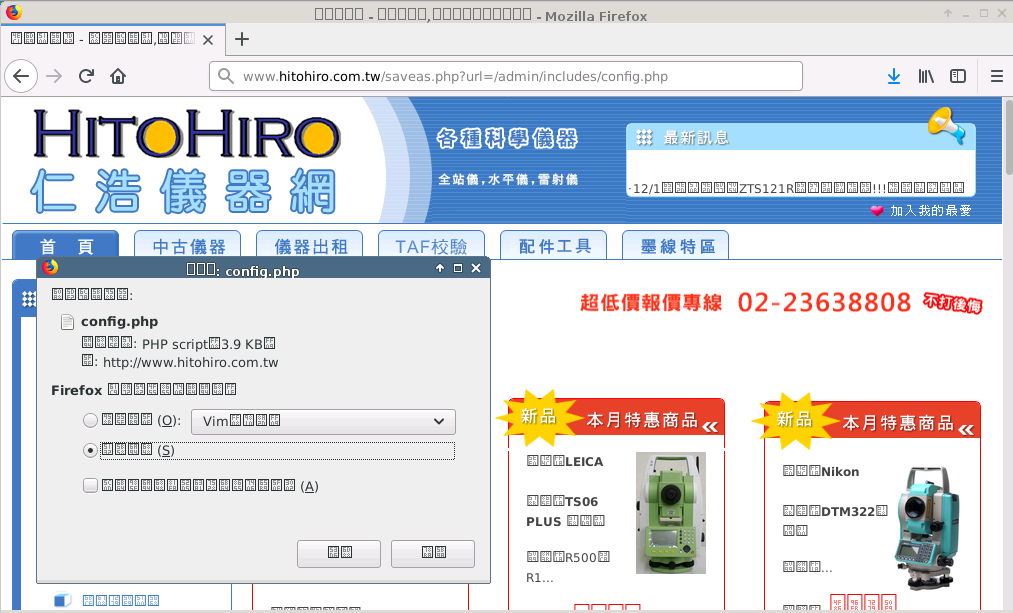Click the DTM322 model text
Screen dimensions: 1013x613
835,521
